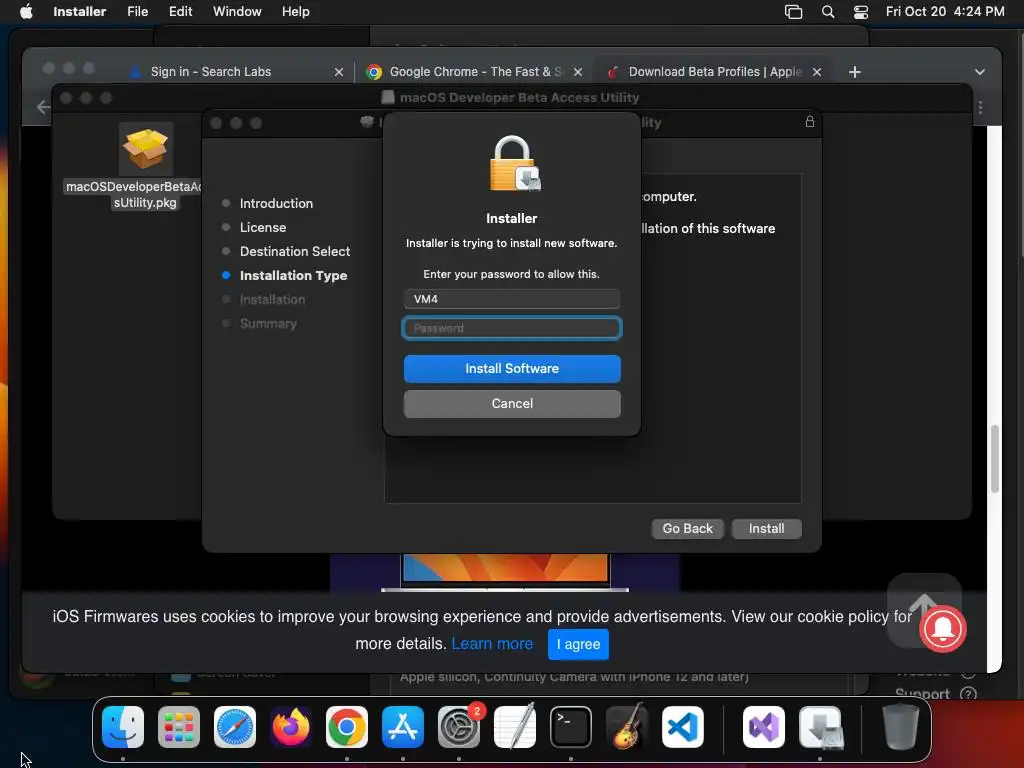This screenshot has height=768, width=1024.
Task: Open Visual Studio from the Dock
Action: [764, 727]
